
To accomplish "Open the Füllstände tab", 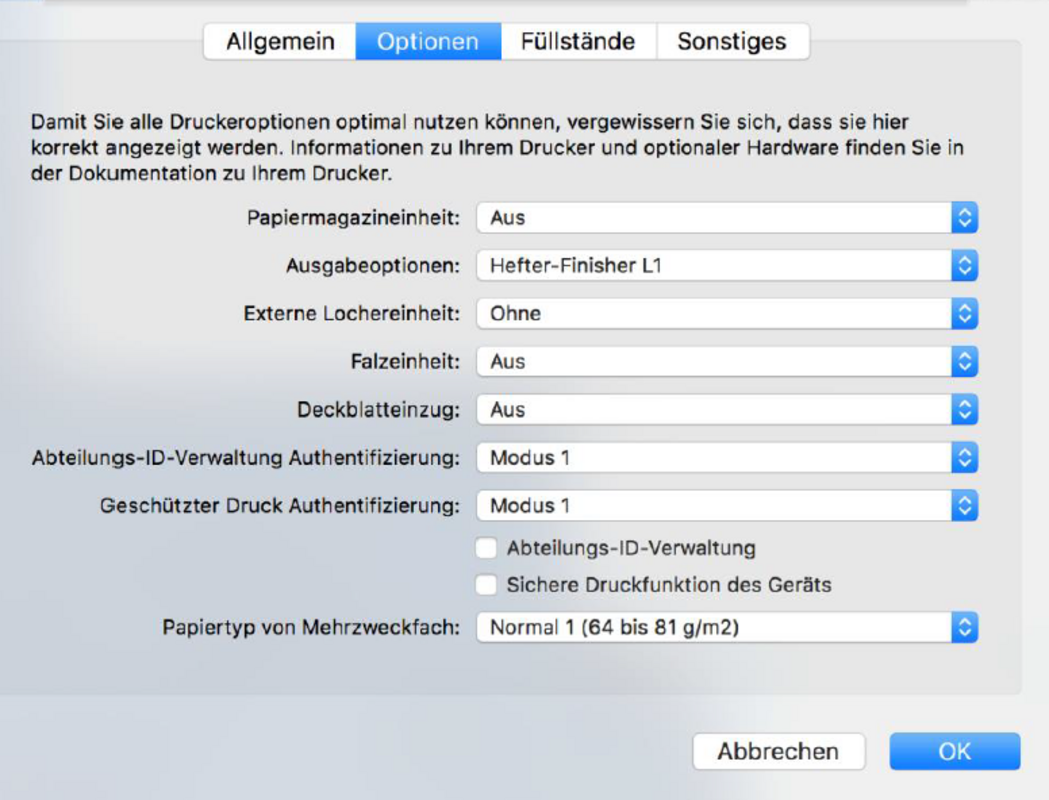I will coord(578,42).
